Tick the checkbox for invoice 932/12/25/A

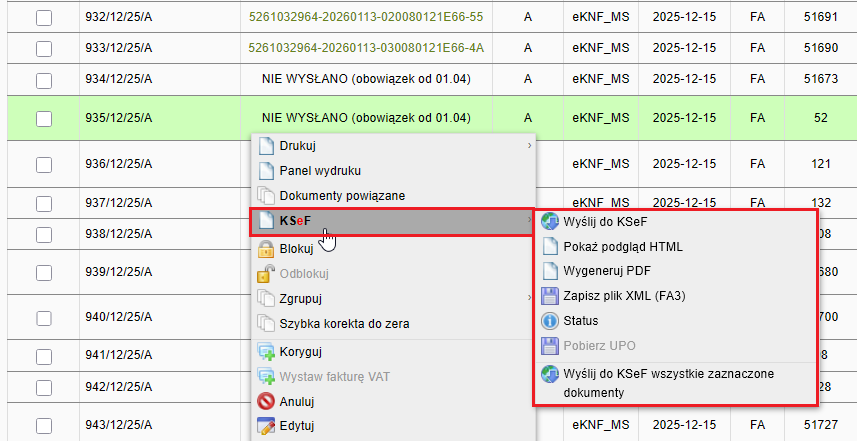[44, 18]
